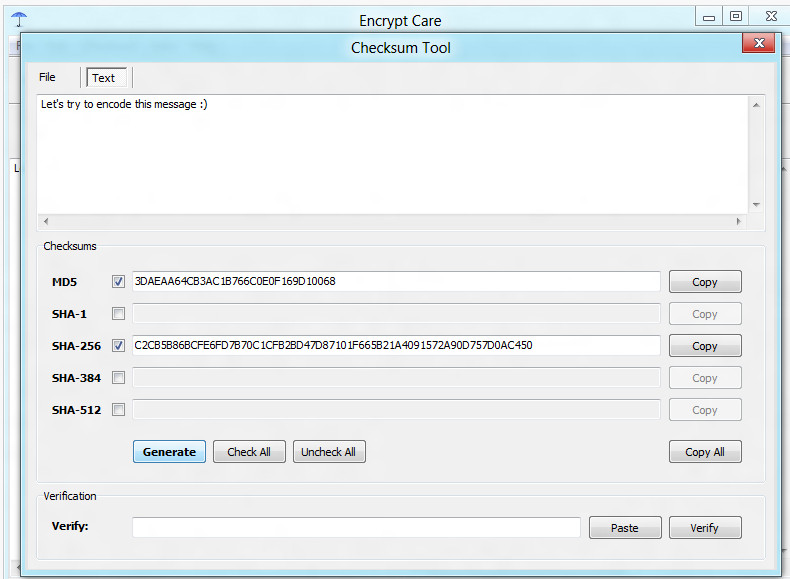This screenshot has width=790, height=579.
Task: Enable the SHA-384 checkbox
Action: point(118,377)
